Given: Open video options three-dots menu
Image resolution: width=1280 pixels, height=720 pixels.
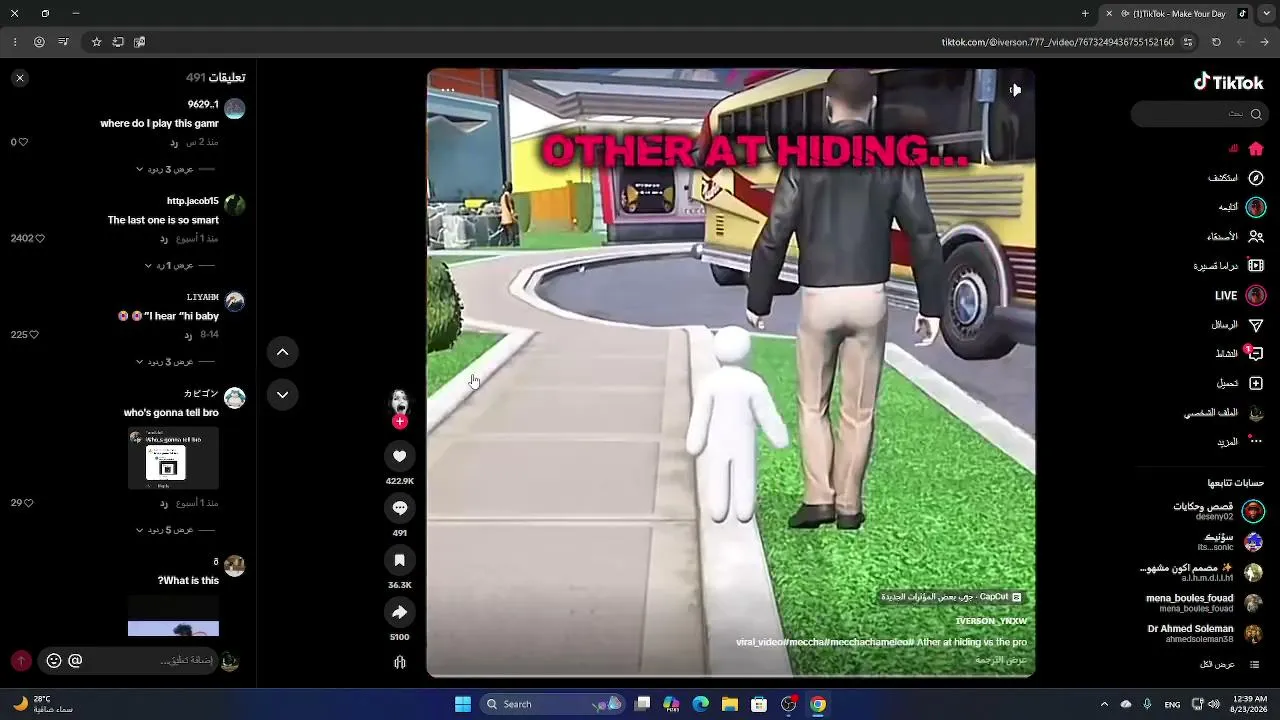Looking at the screenshot, I should point(448,90).
